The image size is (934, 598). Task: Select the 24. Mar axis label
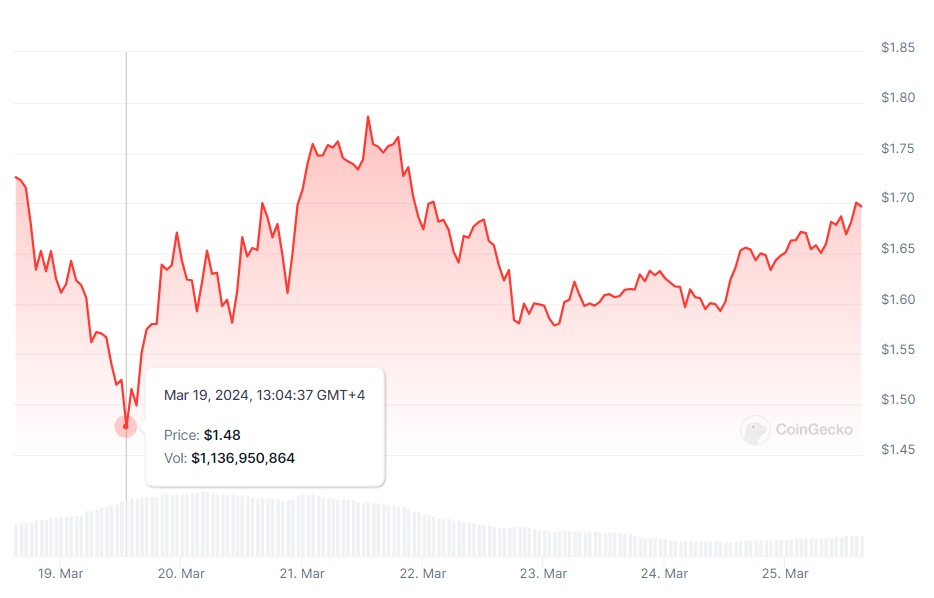(x=664, y=574)
